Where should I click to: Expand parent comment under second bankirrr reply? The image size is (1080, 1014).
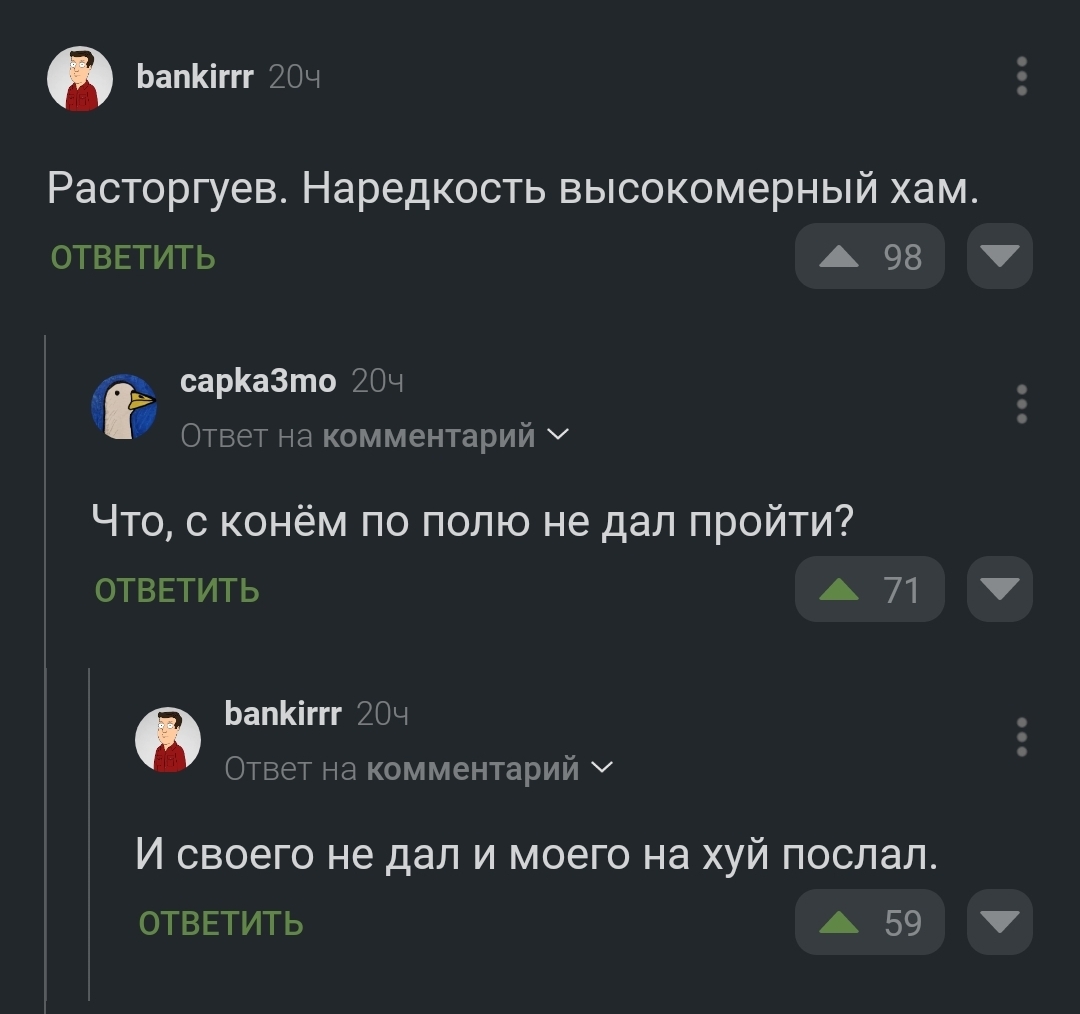point(419,768)
